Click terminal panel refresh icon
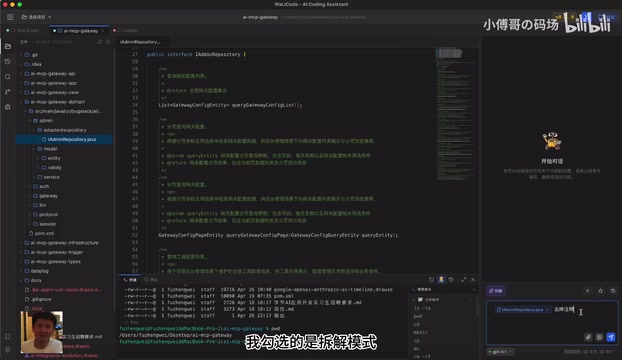Image resolution: width=622 pixels, height=360 pixels. point(432,280)
